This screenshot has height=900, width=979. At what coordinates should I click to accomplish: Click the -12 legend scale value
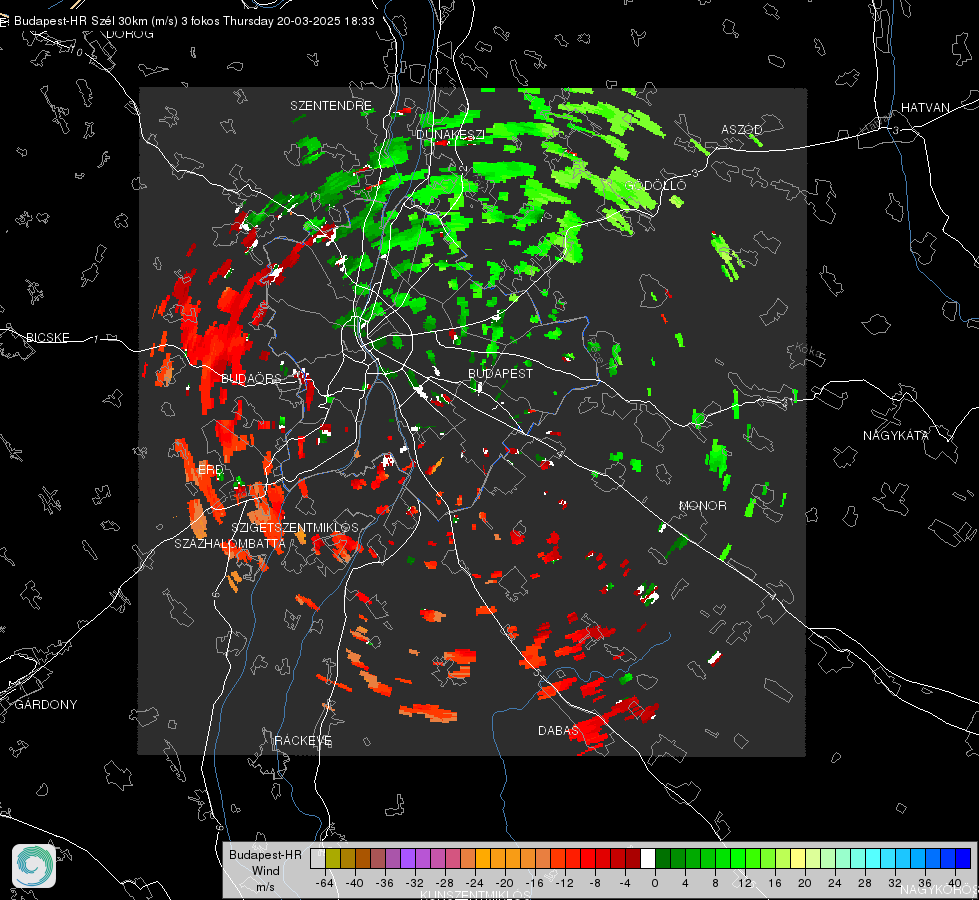(x=564, y=883)
